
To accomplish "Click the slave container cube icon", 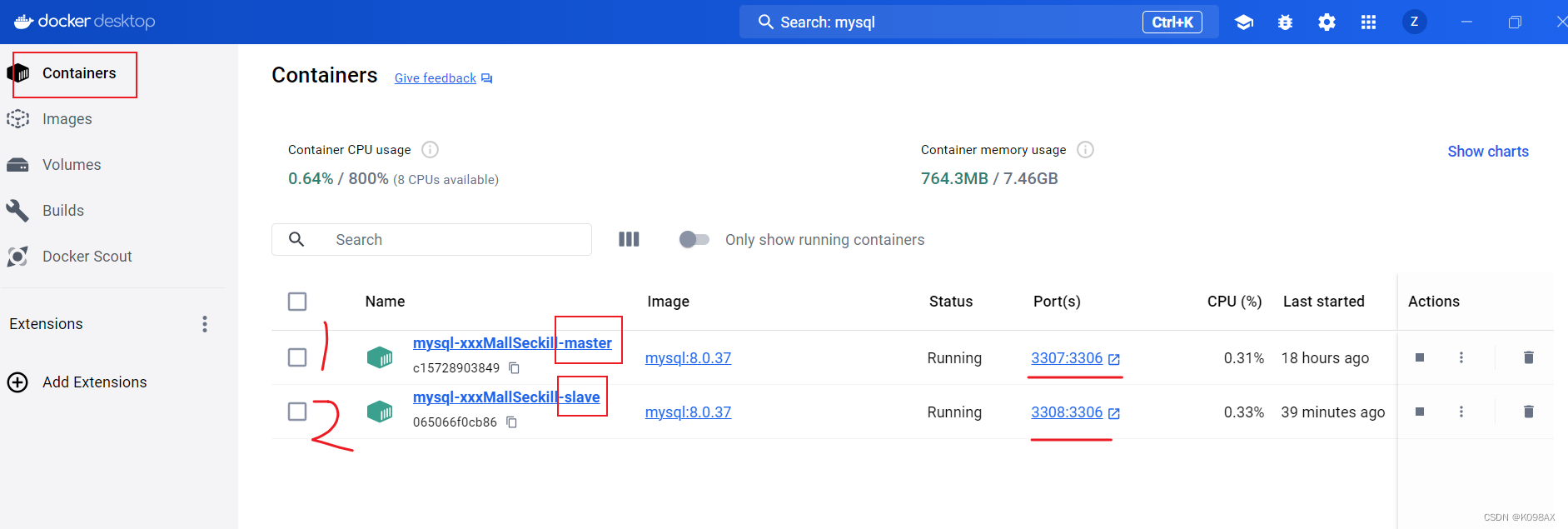I will point(380,412).
